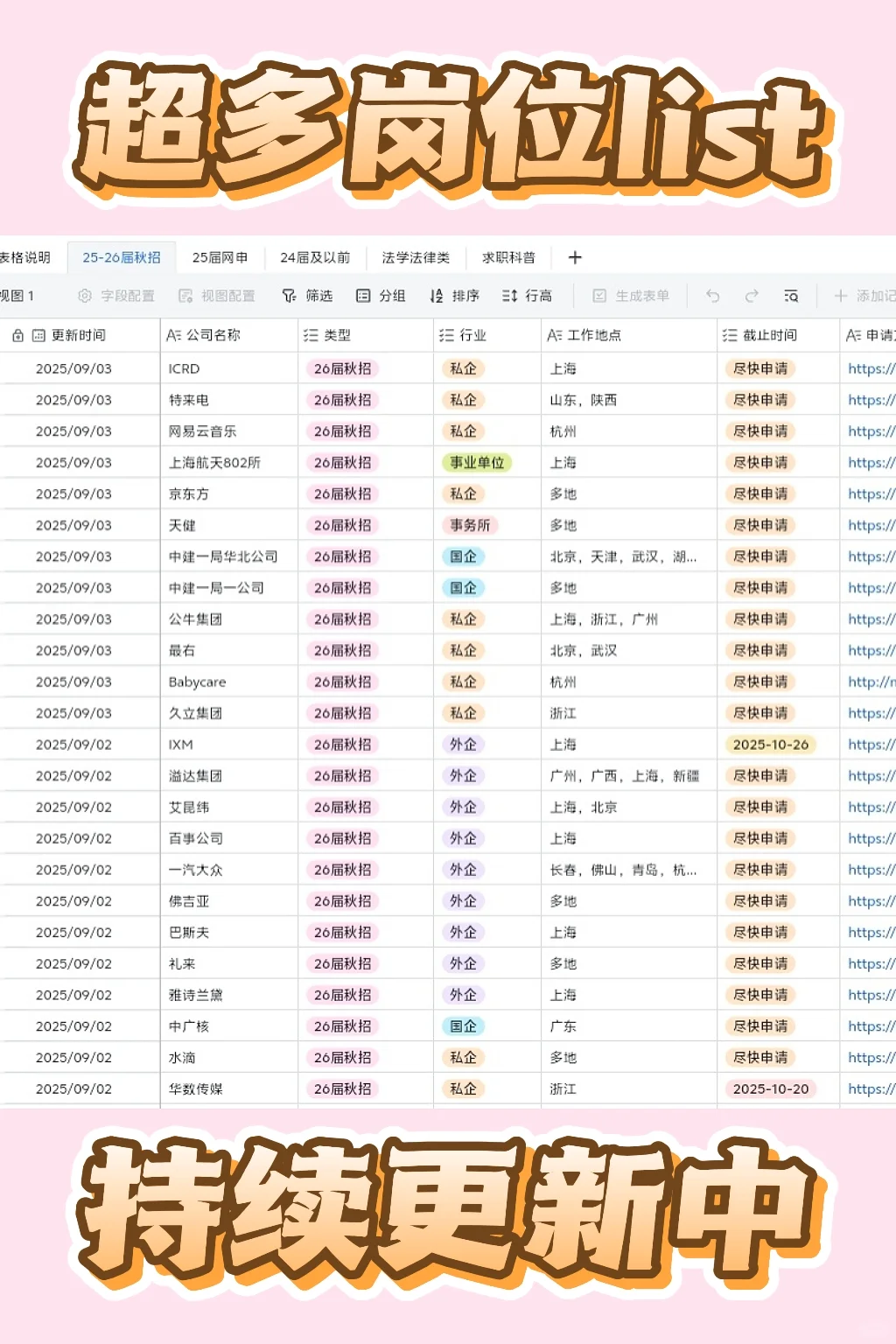Click the 外企 tag in 巴斯夫 row
The image size is (896, 1344).
463,933
